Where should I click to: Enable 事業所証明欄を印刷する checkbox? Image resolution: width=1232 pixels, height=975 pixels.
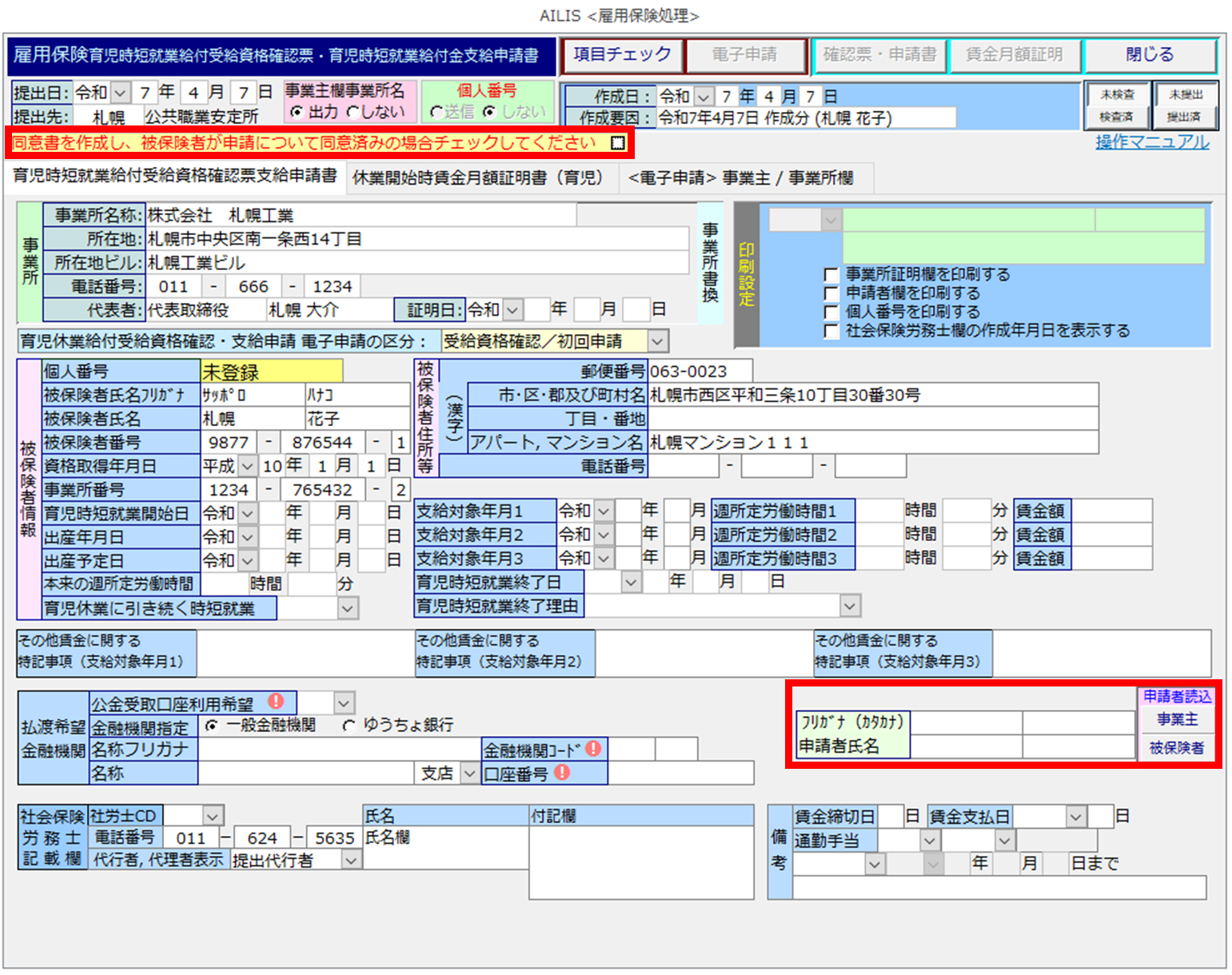[831, 275]
